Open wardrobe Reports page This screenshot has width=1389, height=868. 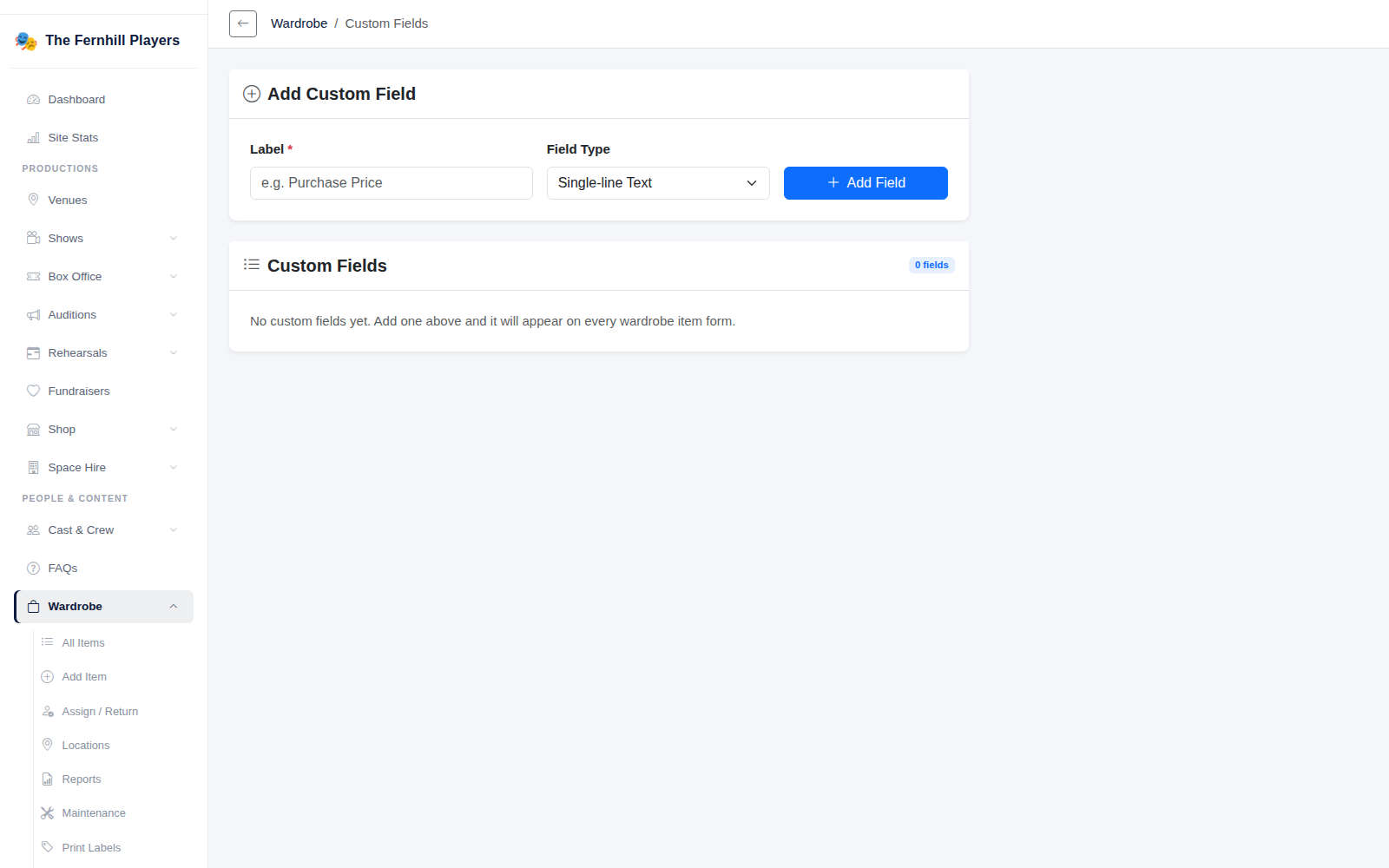114,779
